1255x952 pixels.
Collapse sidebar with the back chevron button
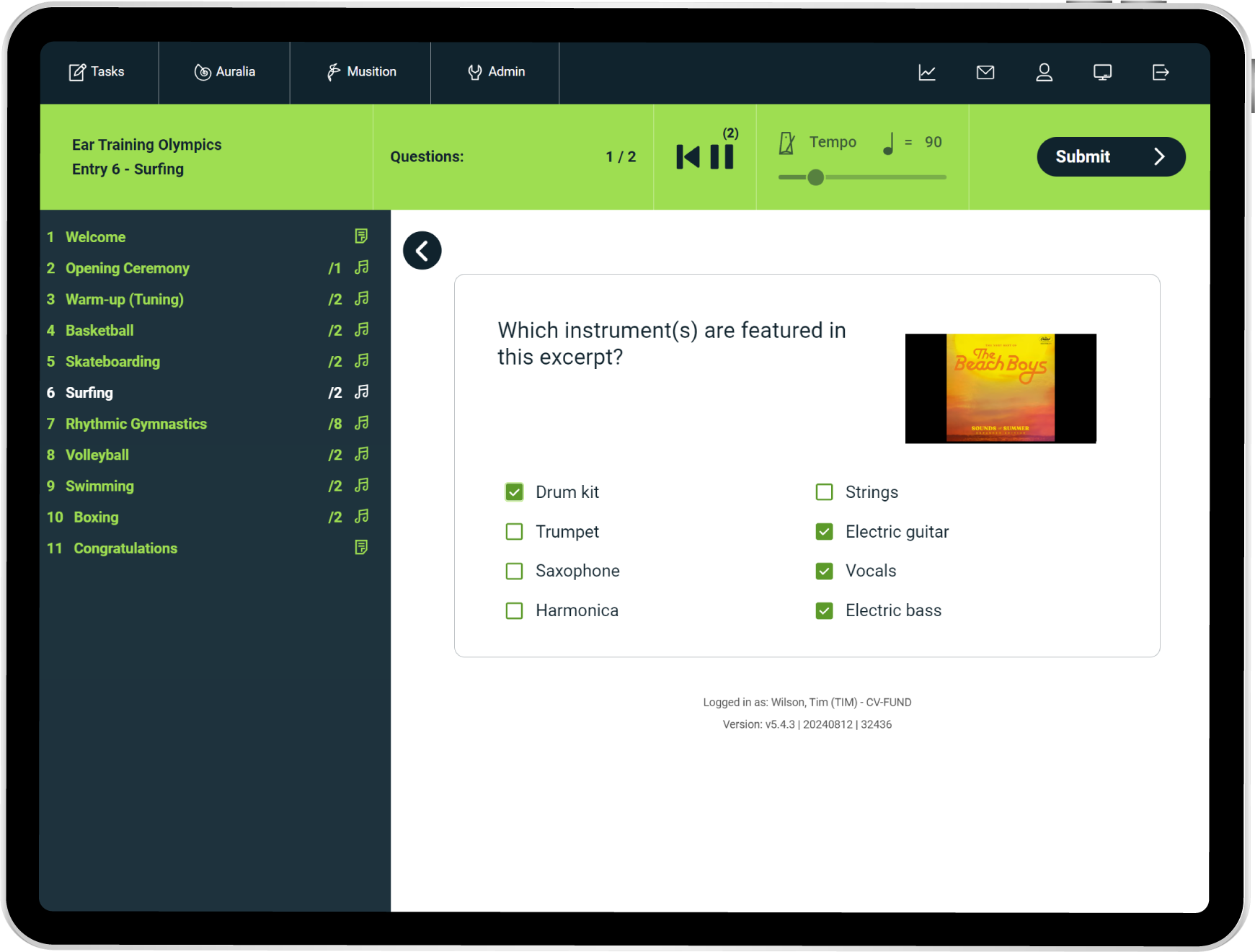(422, 251)
